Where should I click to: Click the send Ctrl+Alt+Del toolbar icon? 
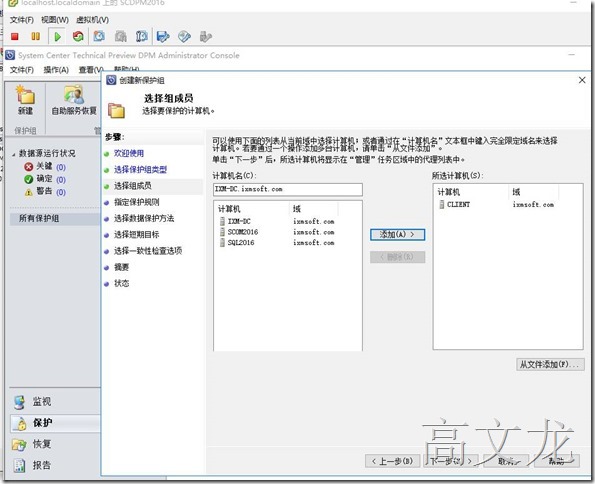pyautogui.click(x=163, y=36)
